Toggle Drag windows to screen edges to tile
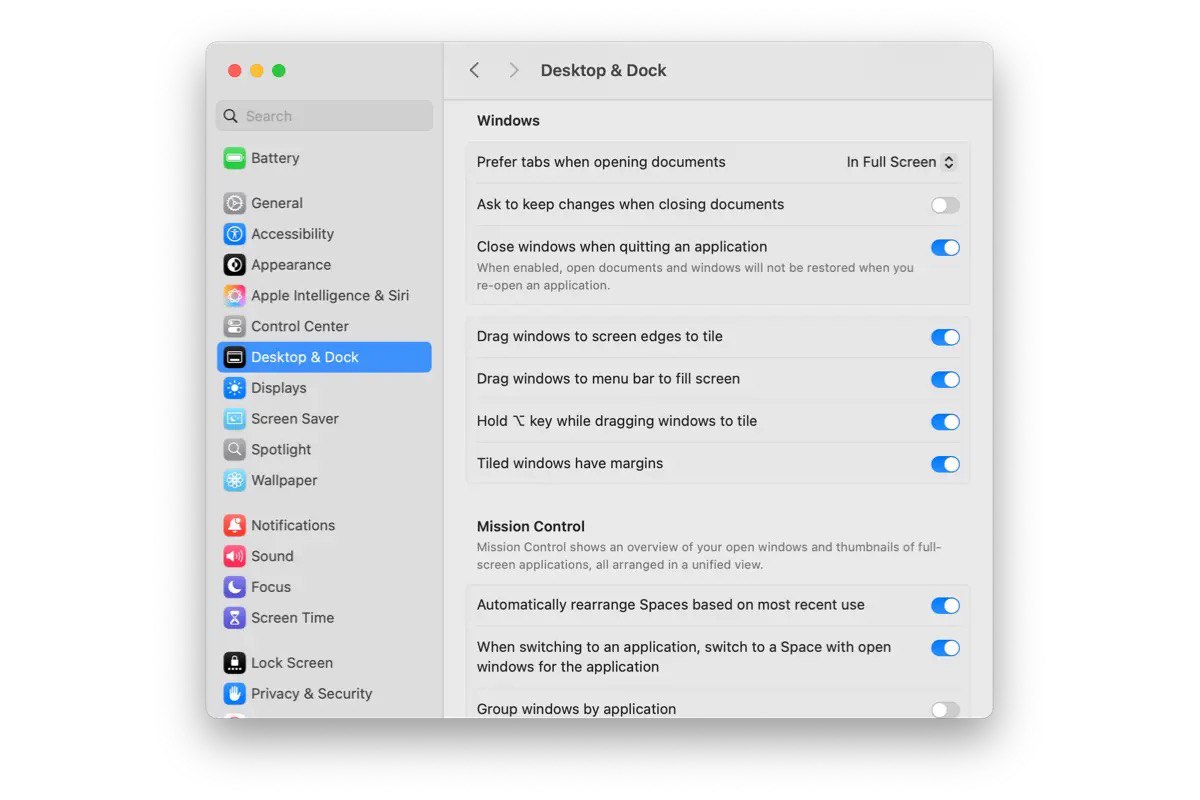This screenshot has height=800, width=1200. point(945,337)
